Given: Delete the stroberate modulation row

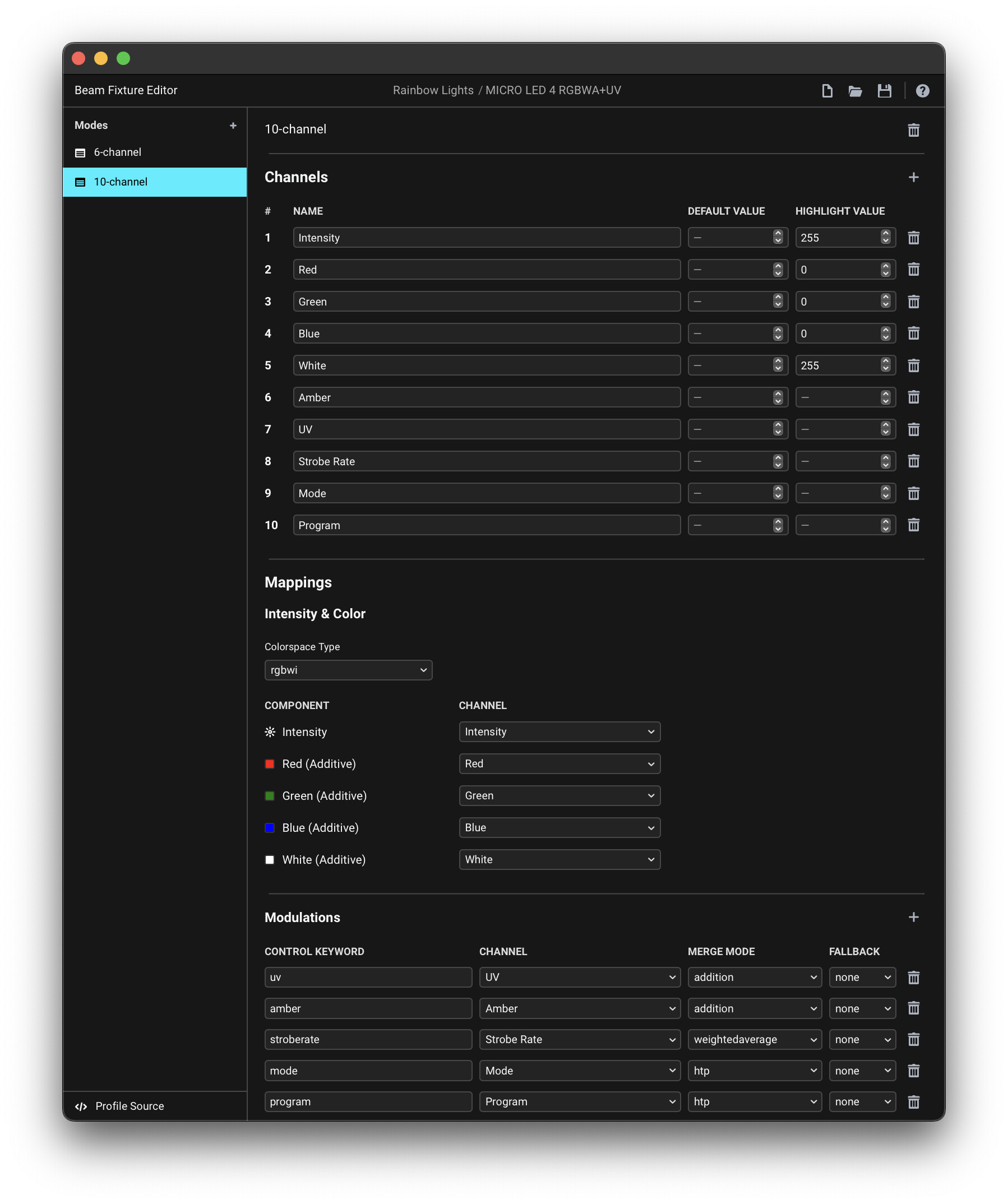Looking at the screenshot, I should coord(913,1039).
